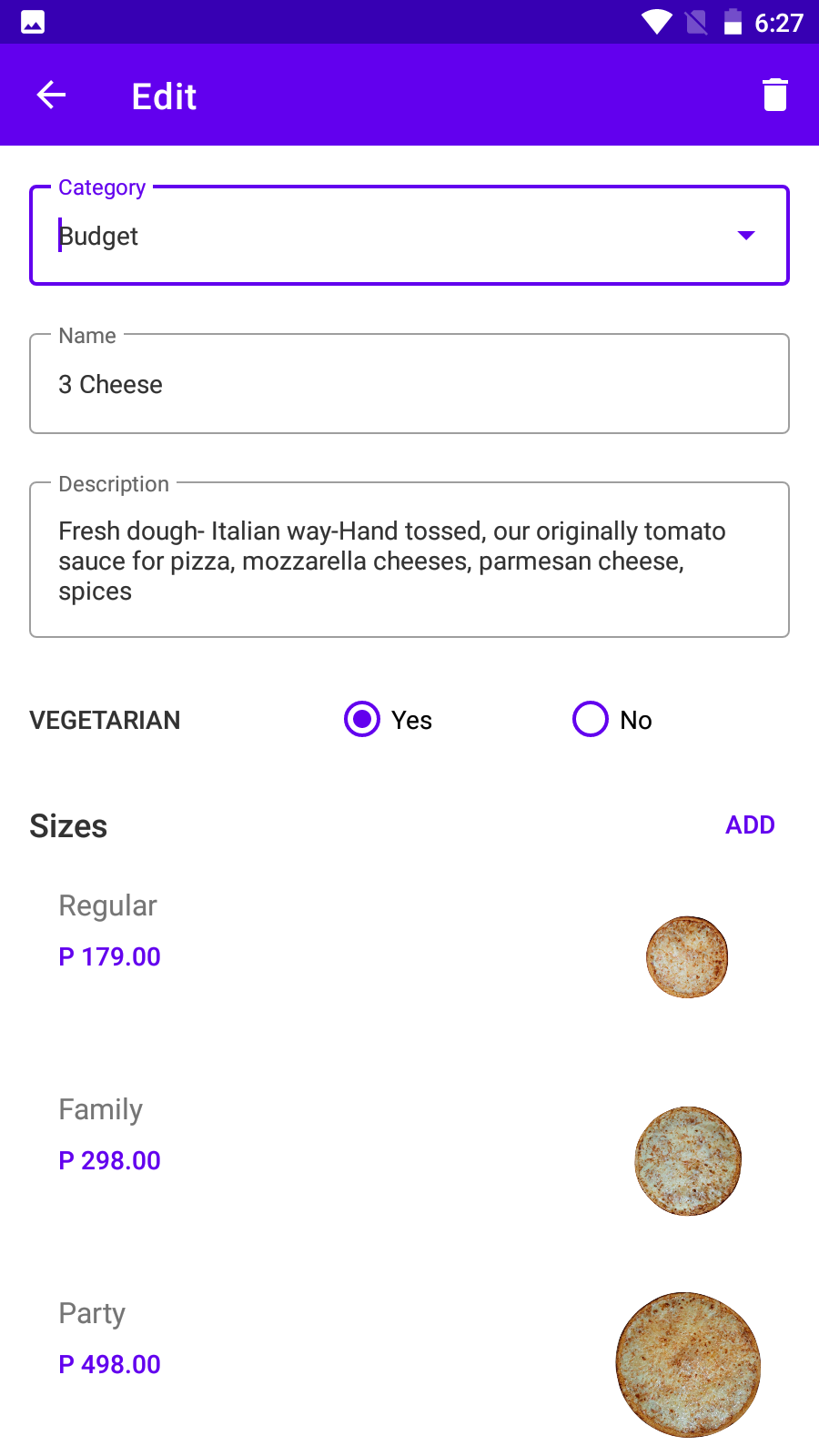Expand the Category dropdown arrow
This screenshot has height=1456, width=819.
click(x=746, y=236)
